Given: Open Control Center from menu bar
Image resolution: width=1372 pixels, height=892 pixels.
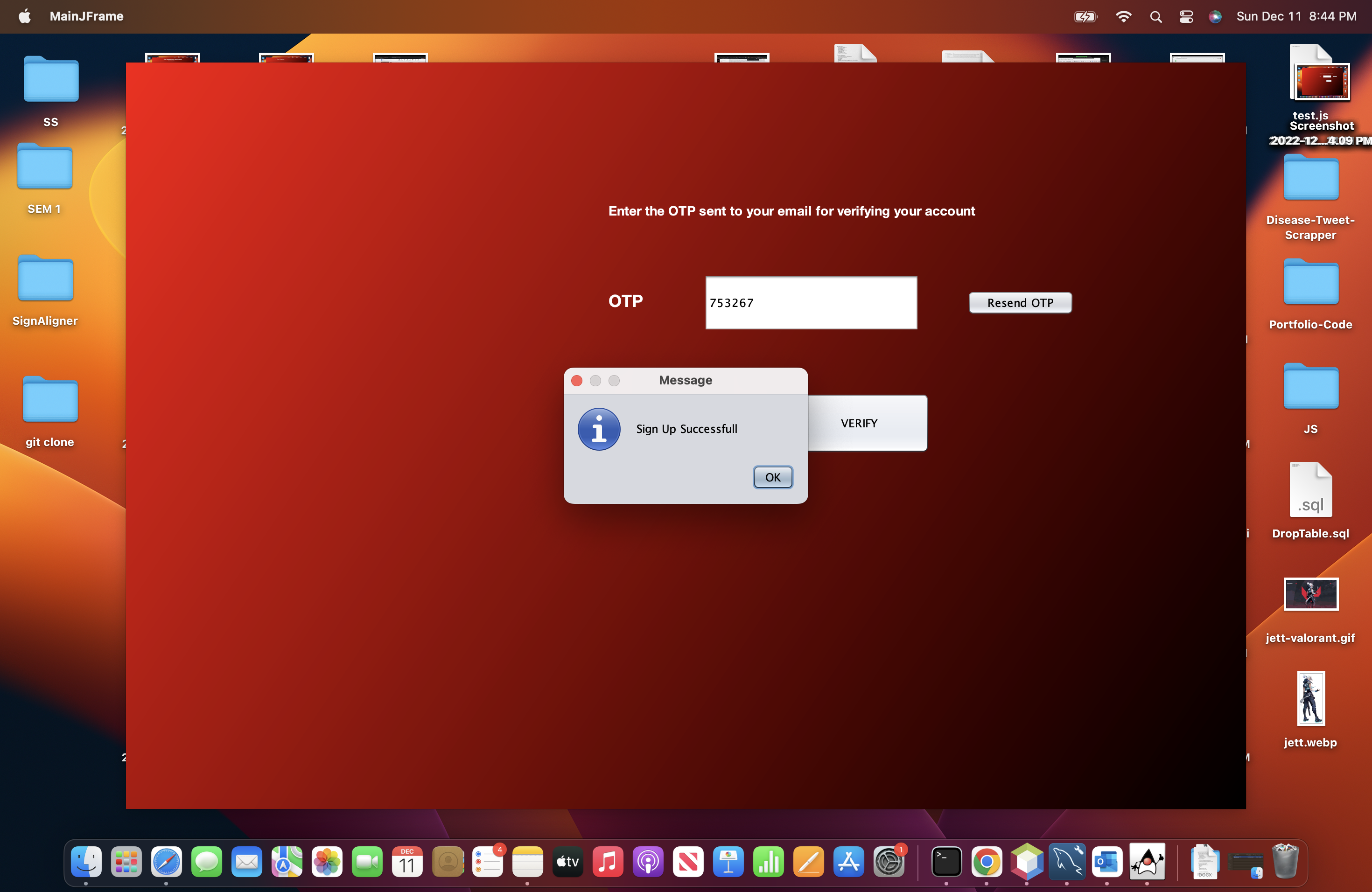Looking at the screenshot, I should [x=1186, y=16].
